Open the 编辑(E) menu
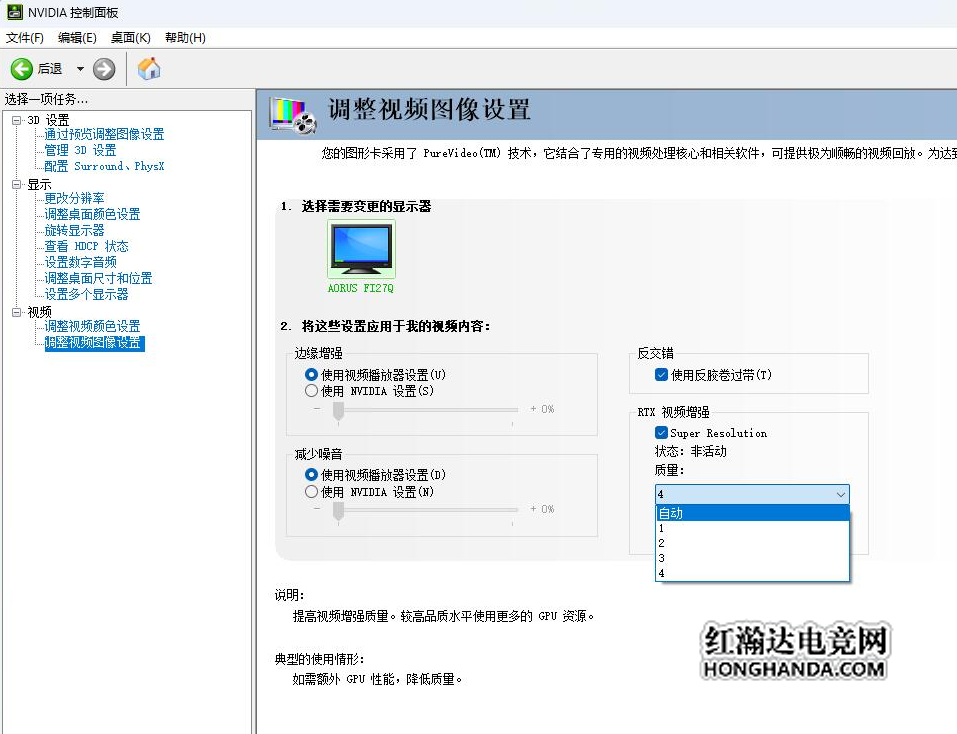 pyautogui.click(x=77, y=38)
